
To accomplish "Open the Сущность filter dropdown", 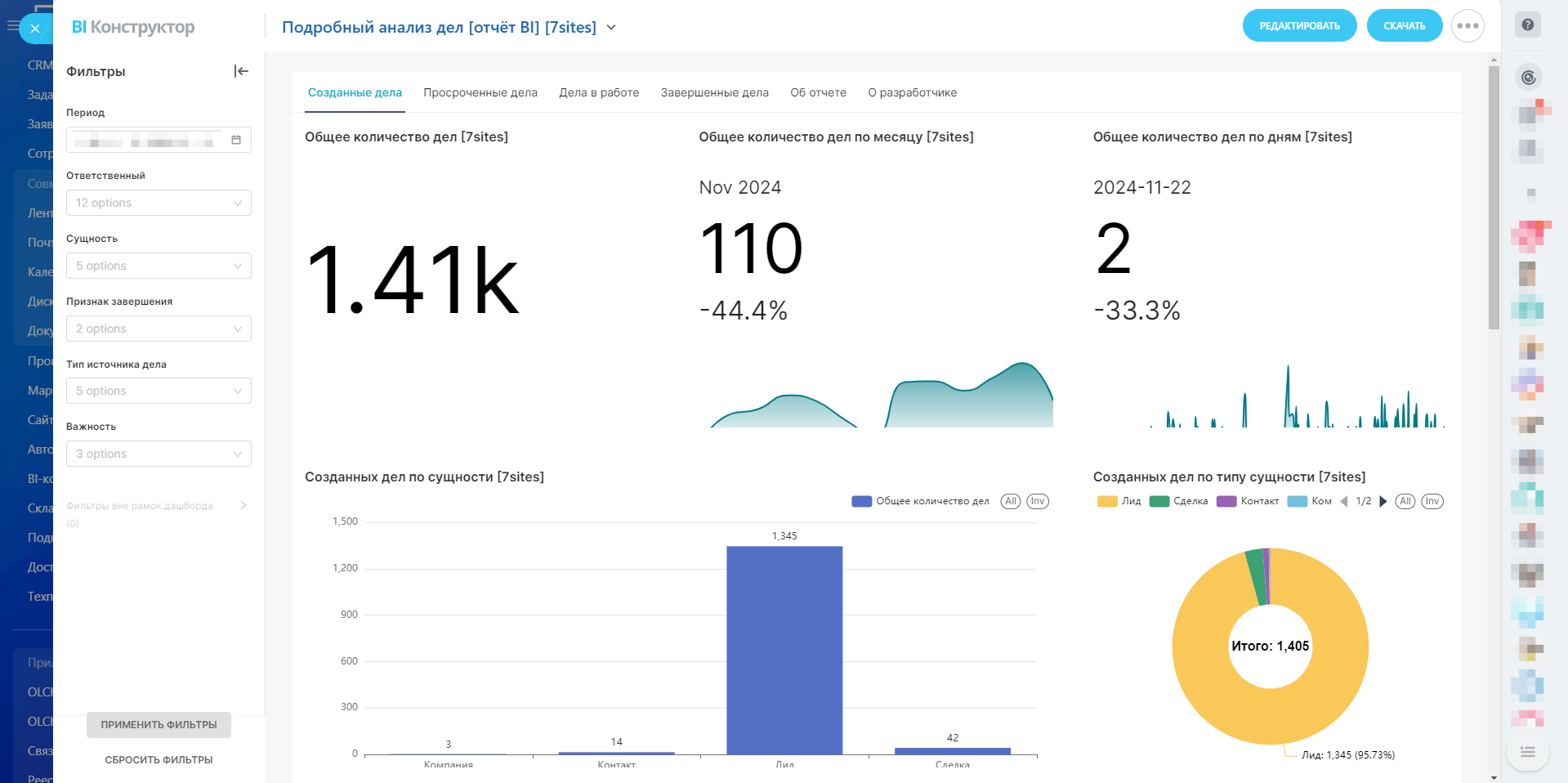I will pos(159,266).
